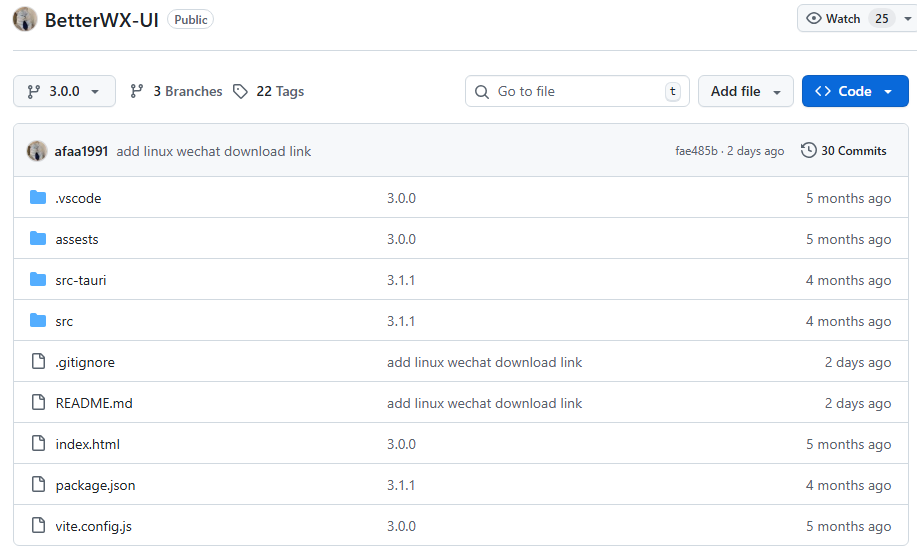Click the clock history icon by 30 Commits
917x553 pixels.
click(x=808, y=151)
